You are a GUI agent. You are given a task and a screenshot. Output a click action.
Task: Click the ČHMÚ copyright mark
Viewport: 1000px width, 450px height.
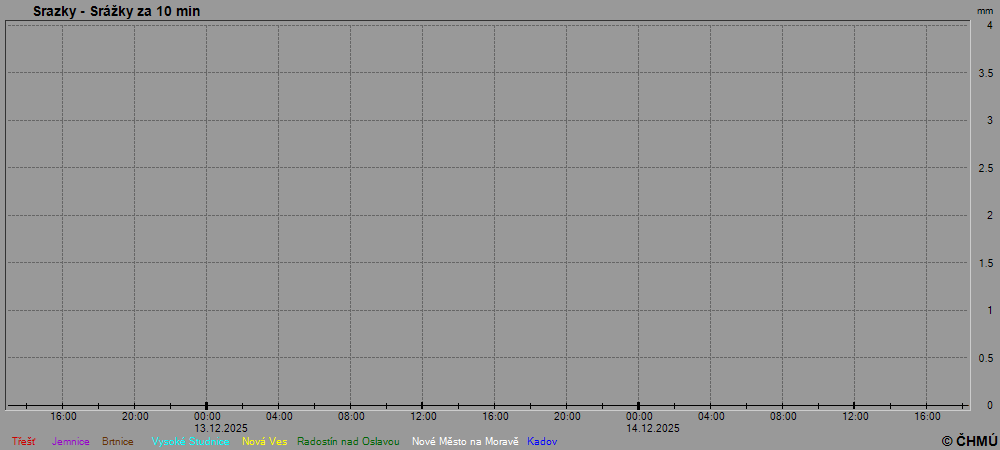pyautogui.click(x=969, y=440)
